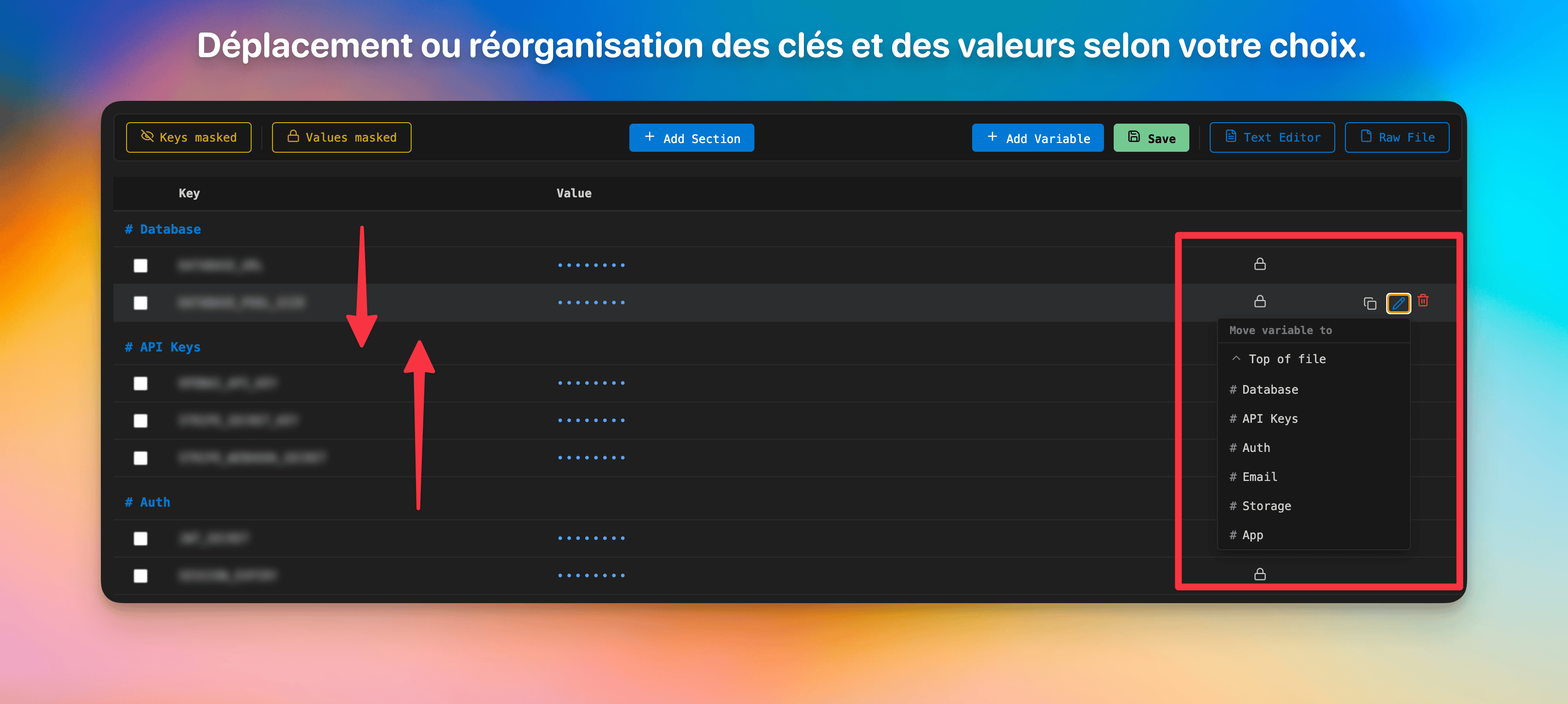Click the eye-off icon in Keys masked button

coord(147,137)
